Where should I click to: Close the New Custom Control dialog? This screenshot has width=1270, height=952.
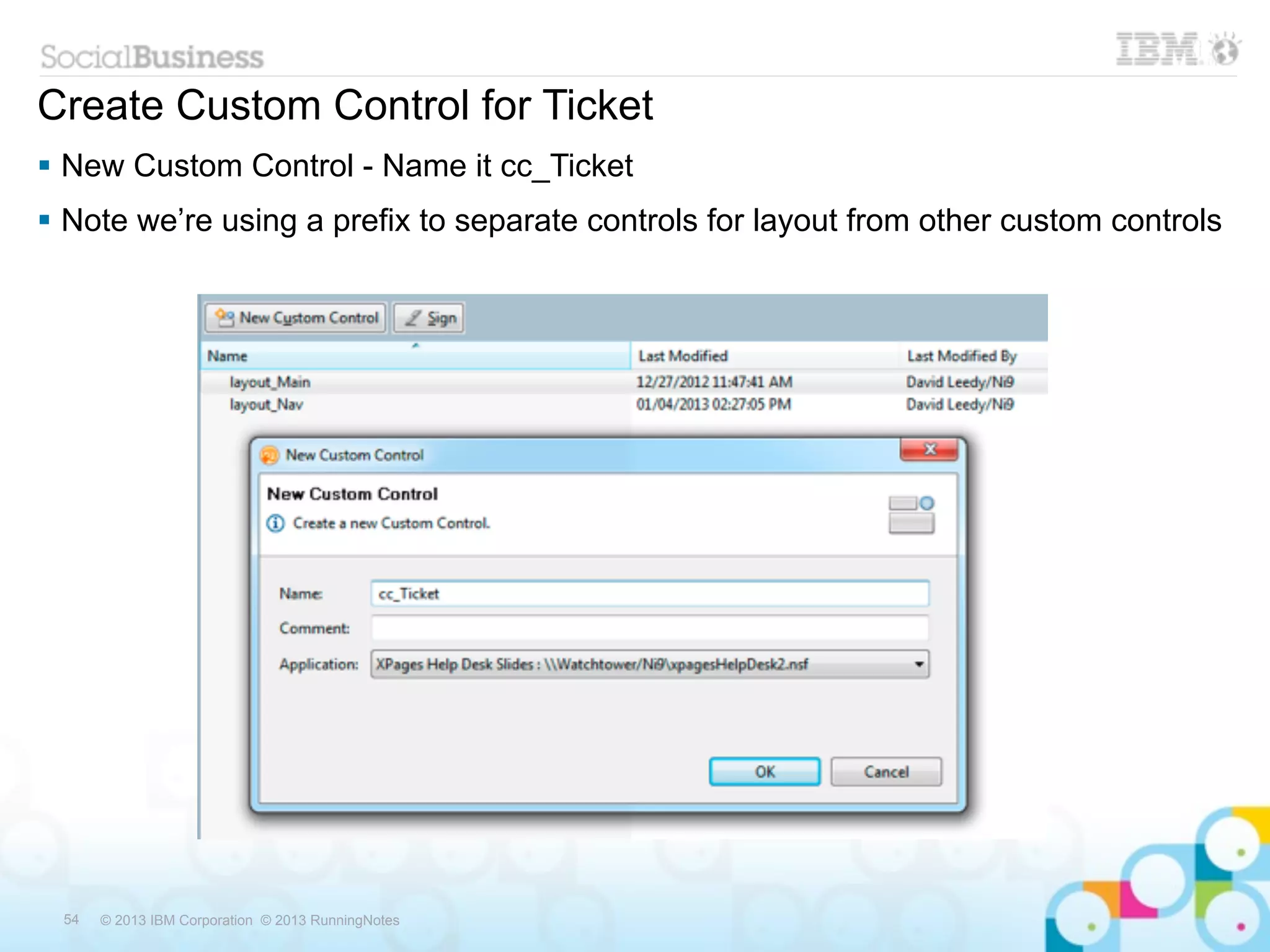click(x=929, y=449)
